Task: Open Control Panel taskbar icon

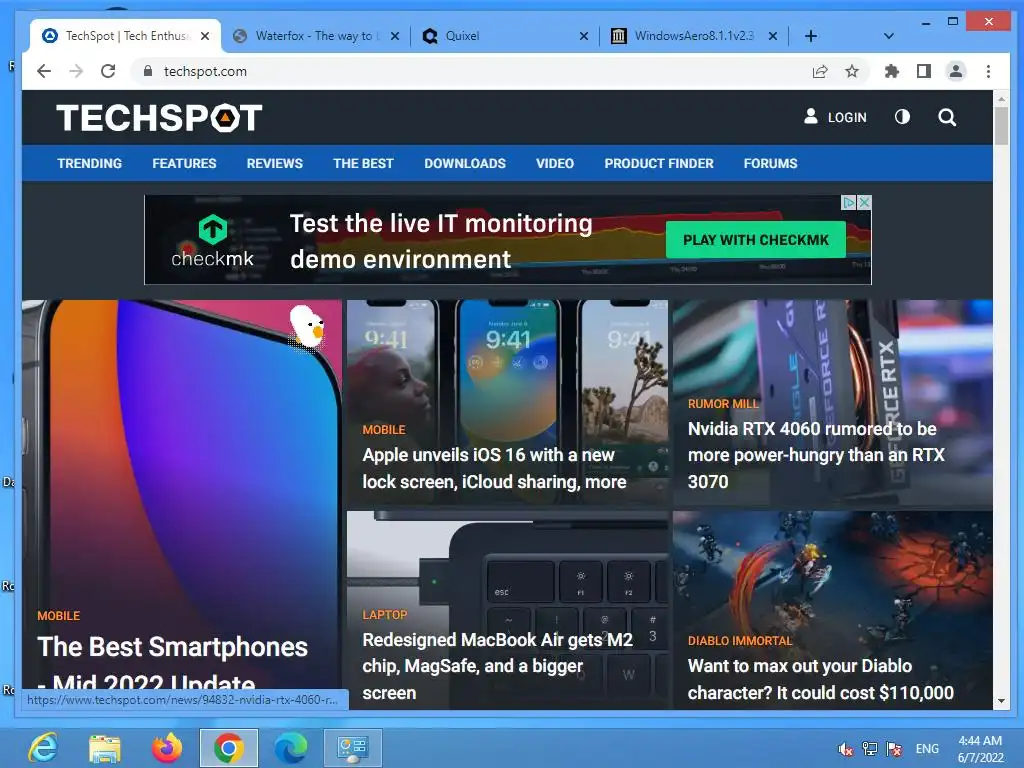Action: tap(353, 748)
